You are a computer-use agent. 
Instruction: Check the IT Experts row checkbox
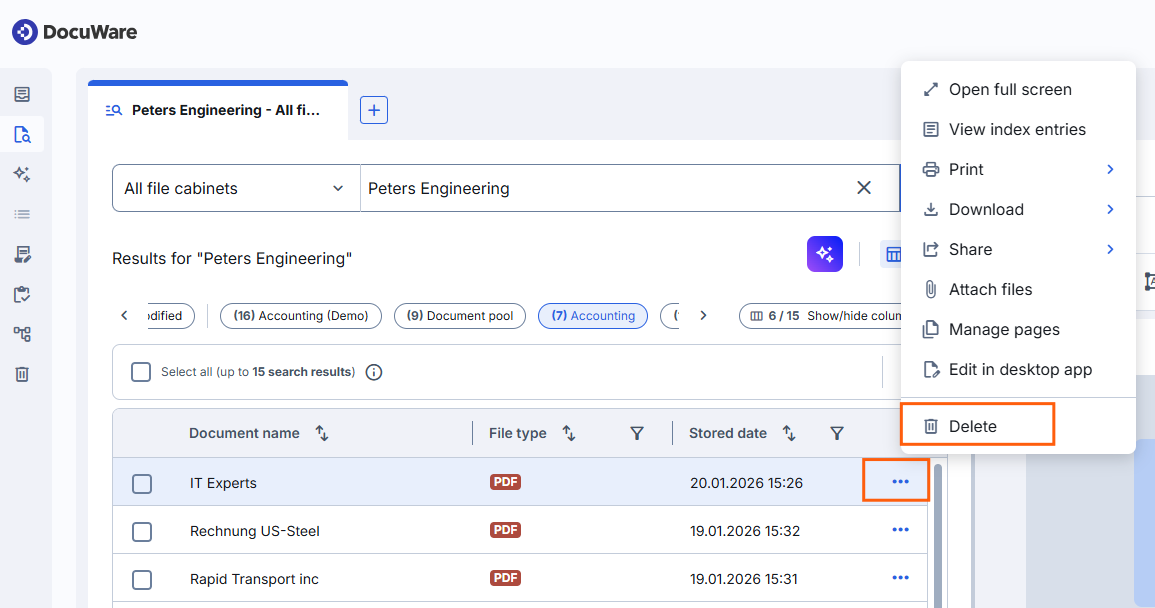tap(142, 483)
